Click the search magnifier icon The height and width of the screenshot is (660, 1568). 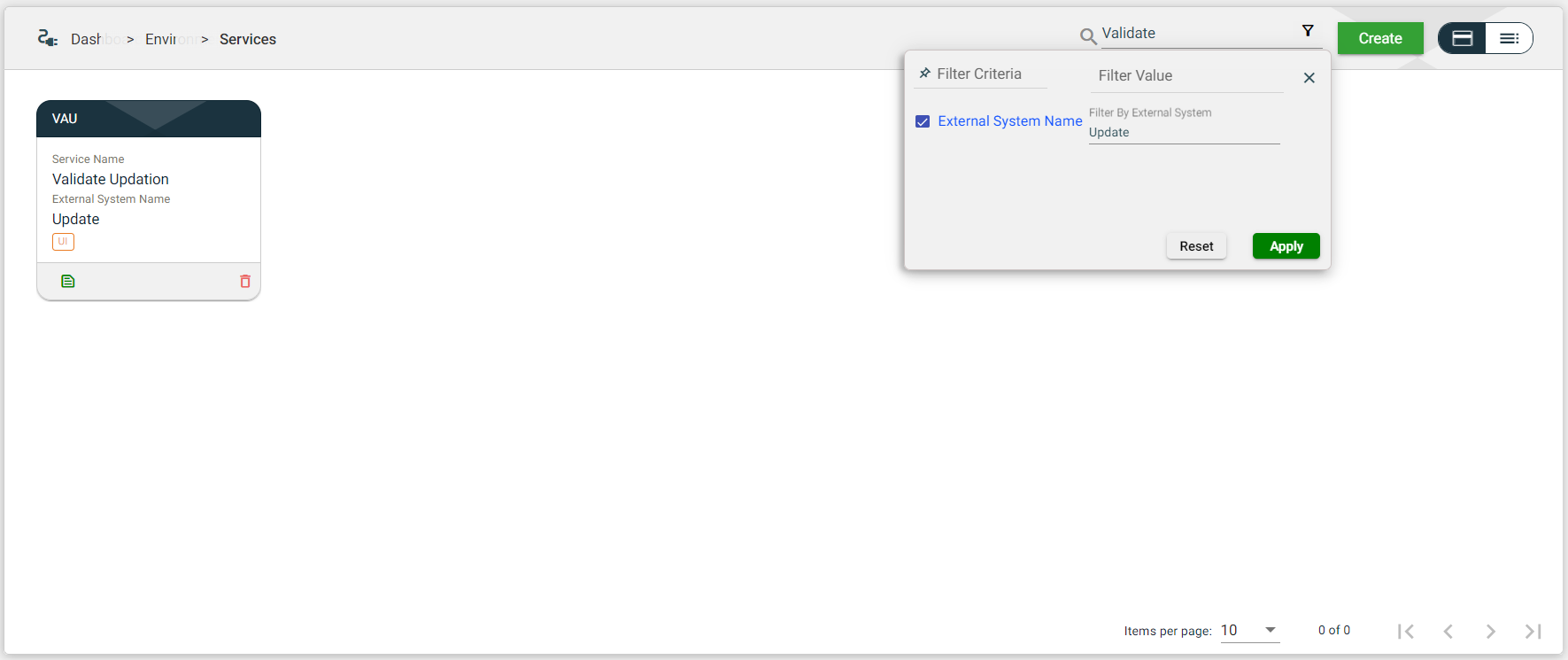(1088, 36)
